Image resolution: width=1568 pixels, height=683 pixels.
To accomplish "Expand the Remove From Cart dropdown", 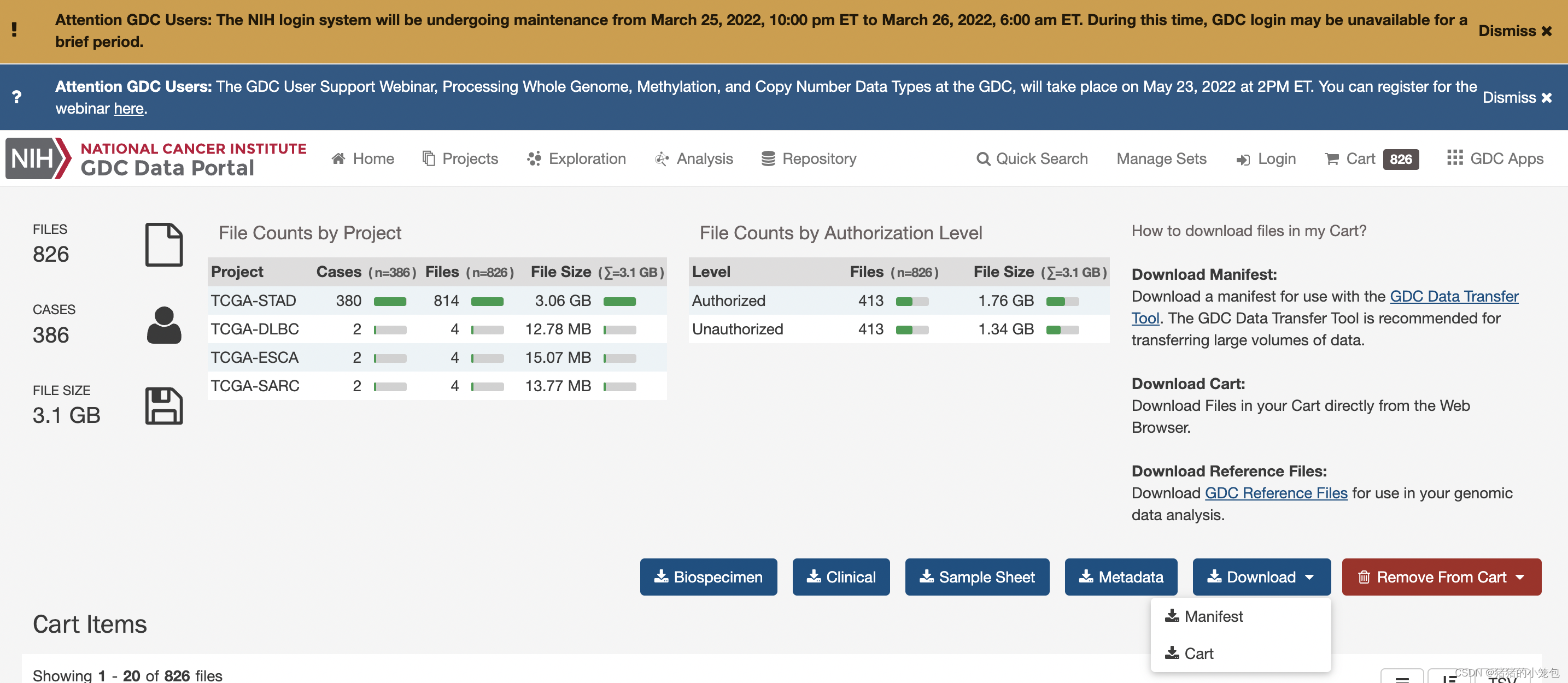I will point(1441,576).
